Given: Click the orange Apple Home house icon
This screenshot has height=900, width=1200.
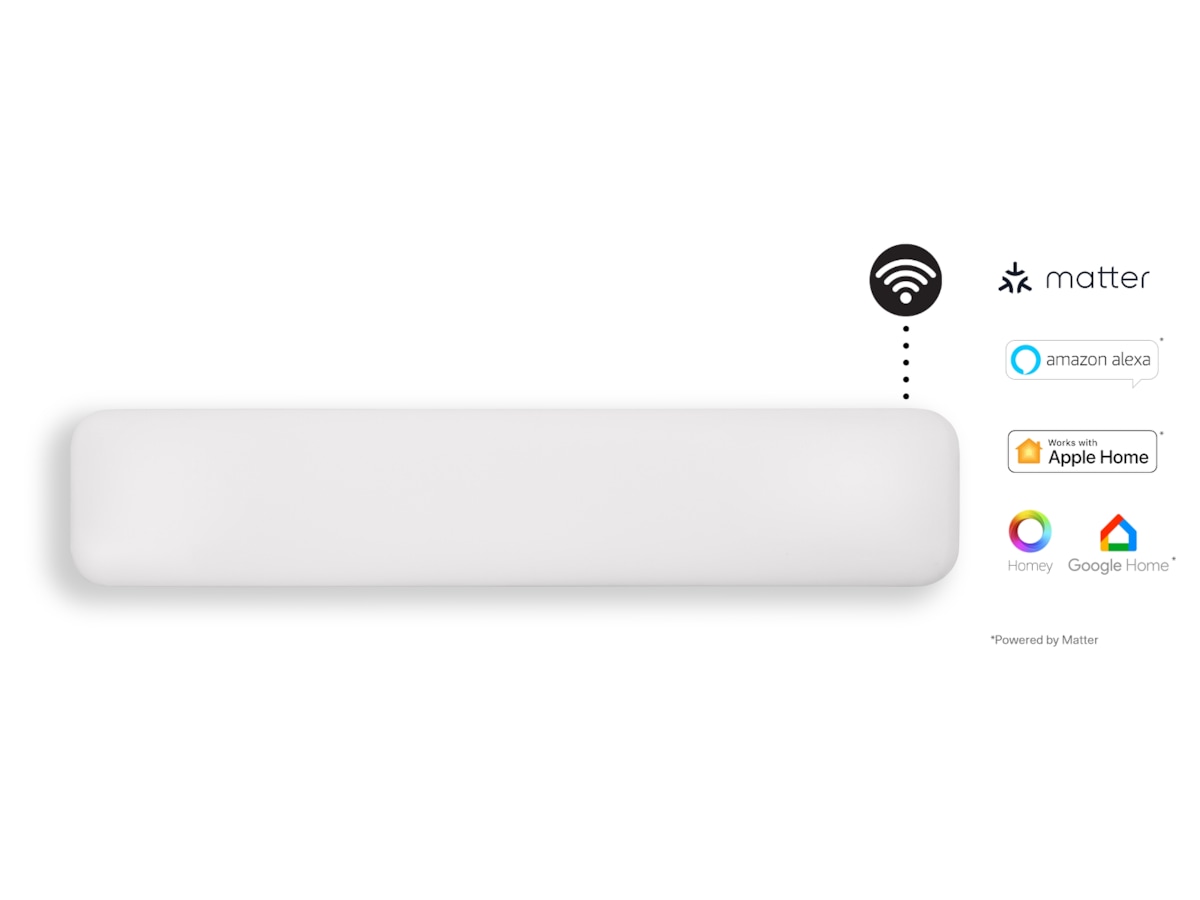Looking at the screenshot, I should [x=1029, y=451].
